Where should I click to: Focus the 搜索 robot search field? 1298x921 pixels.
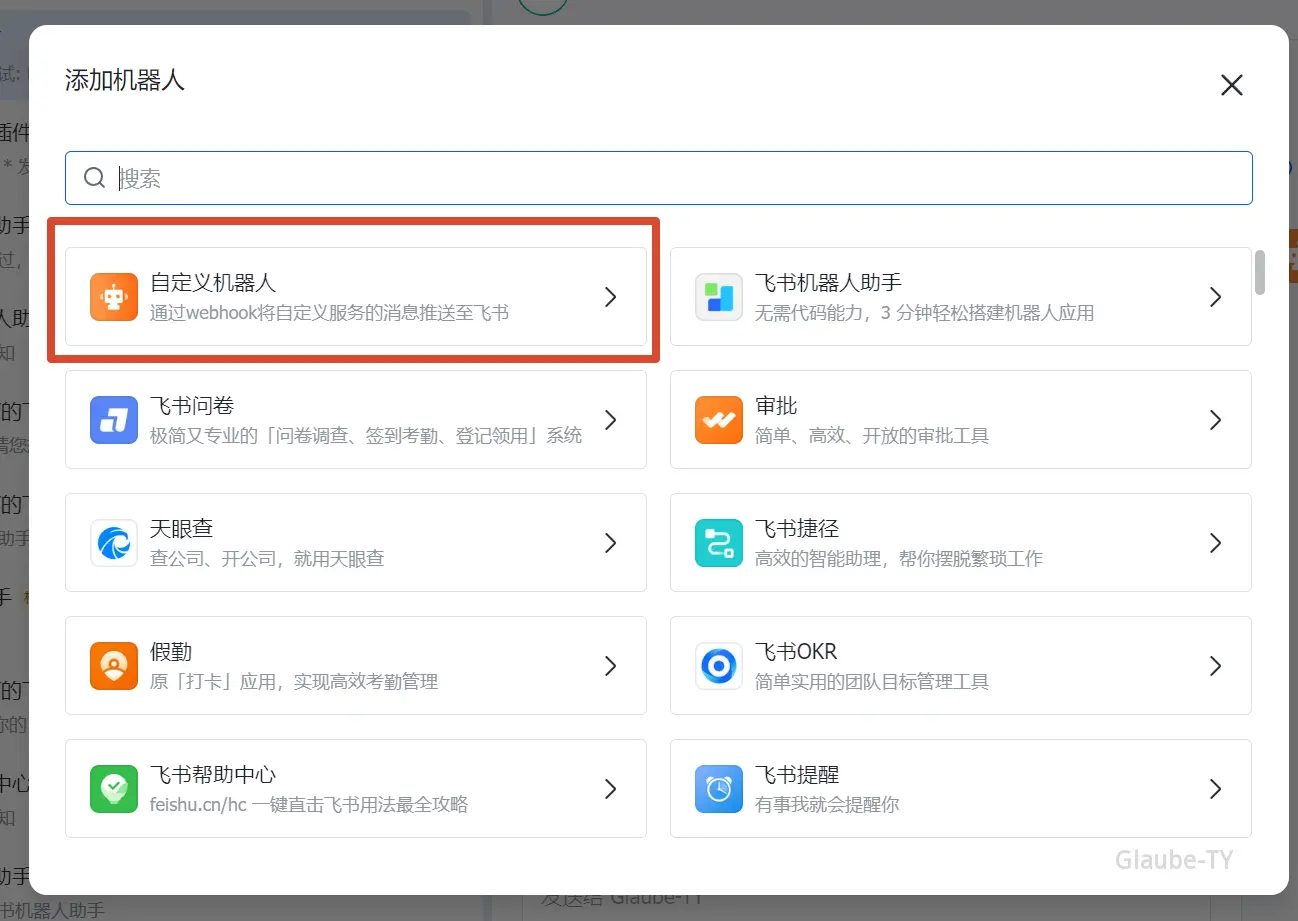(x=659, y=178)
